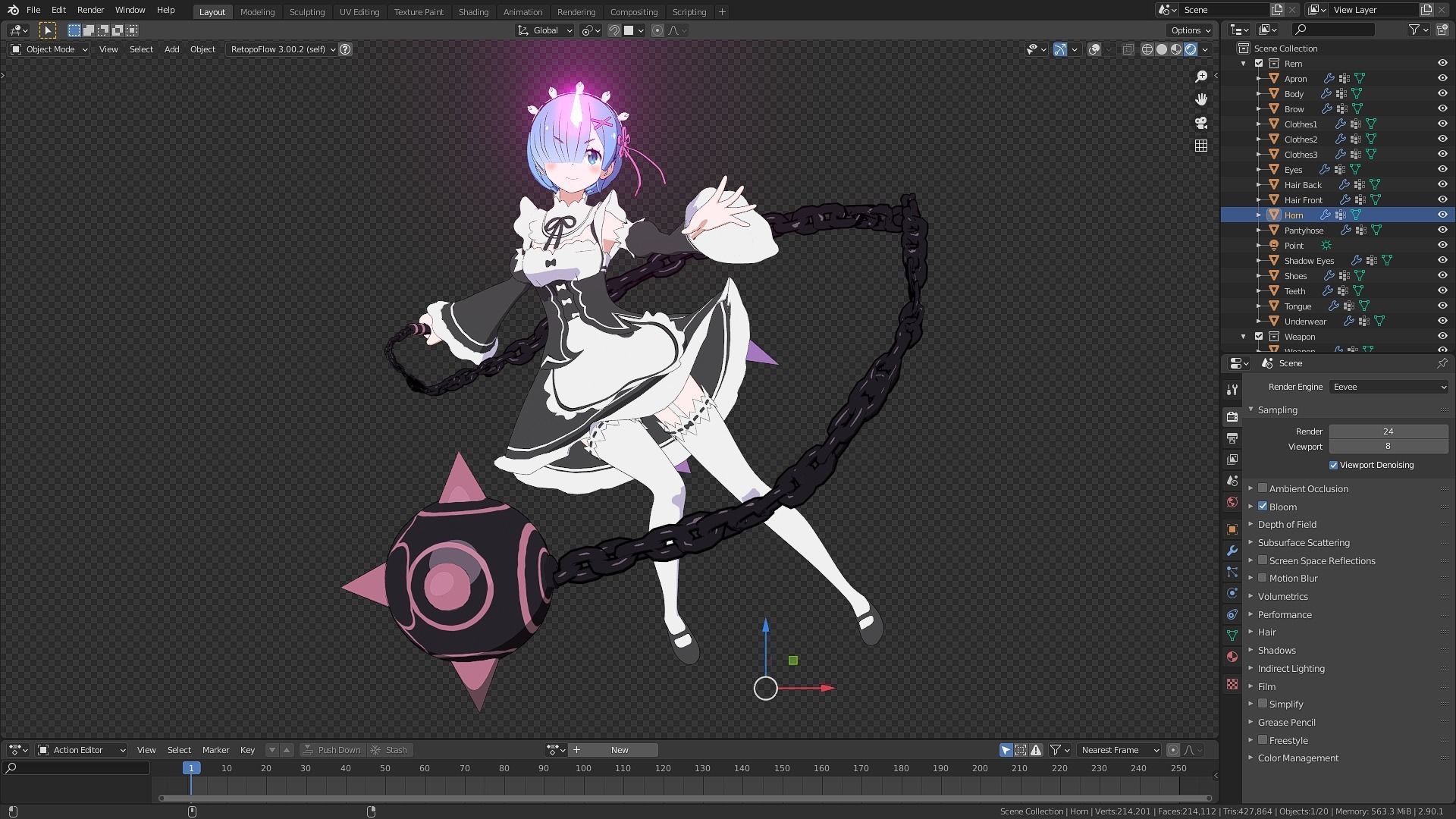The height and width of the screenshot is (819, 1456).
Task: Switch to Wireframe viewport shading
Action: tap(1147, 49)
